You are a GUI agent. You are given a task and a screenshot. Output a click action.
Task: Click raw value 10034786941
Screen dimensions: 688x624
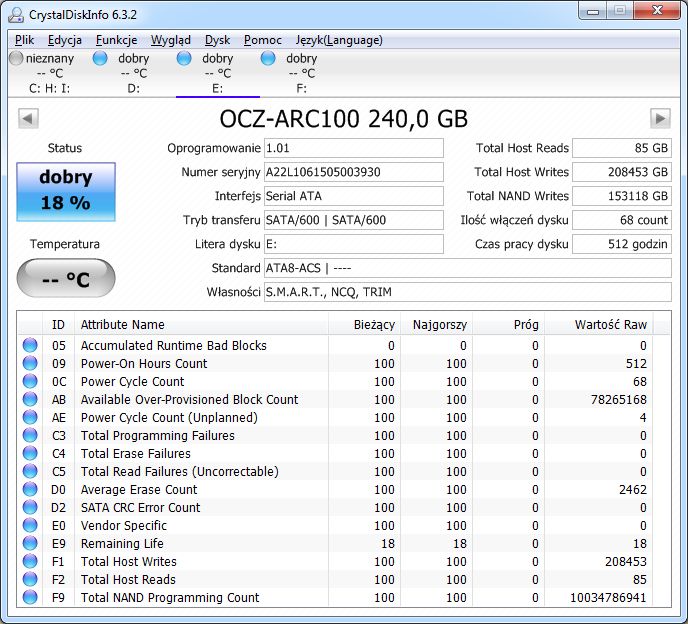[608, 597]
